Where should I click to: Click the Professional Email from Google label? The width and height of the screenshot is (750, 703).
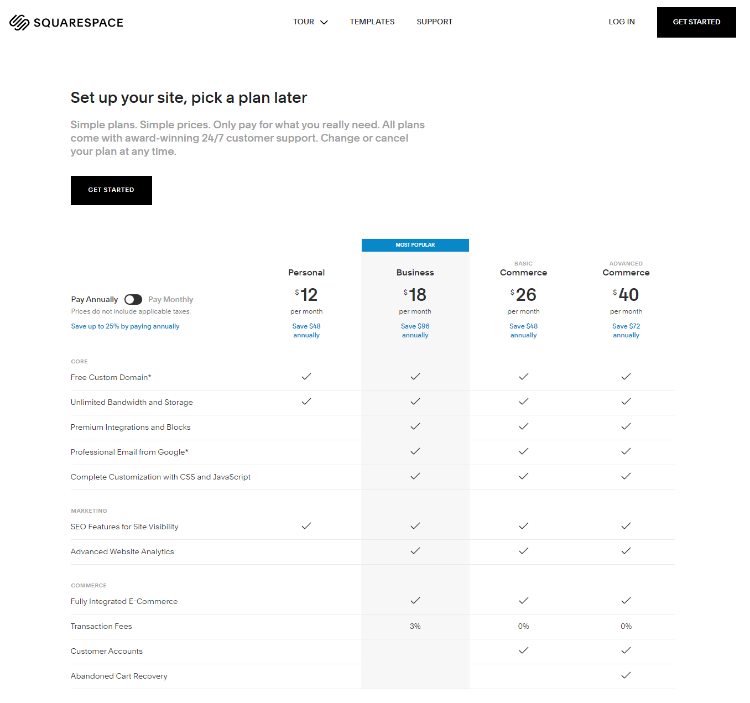(129, 452)
